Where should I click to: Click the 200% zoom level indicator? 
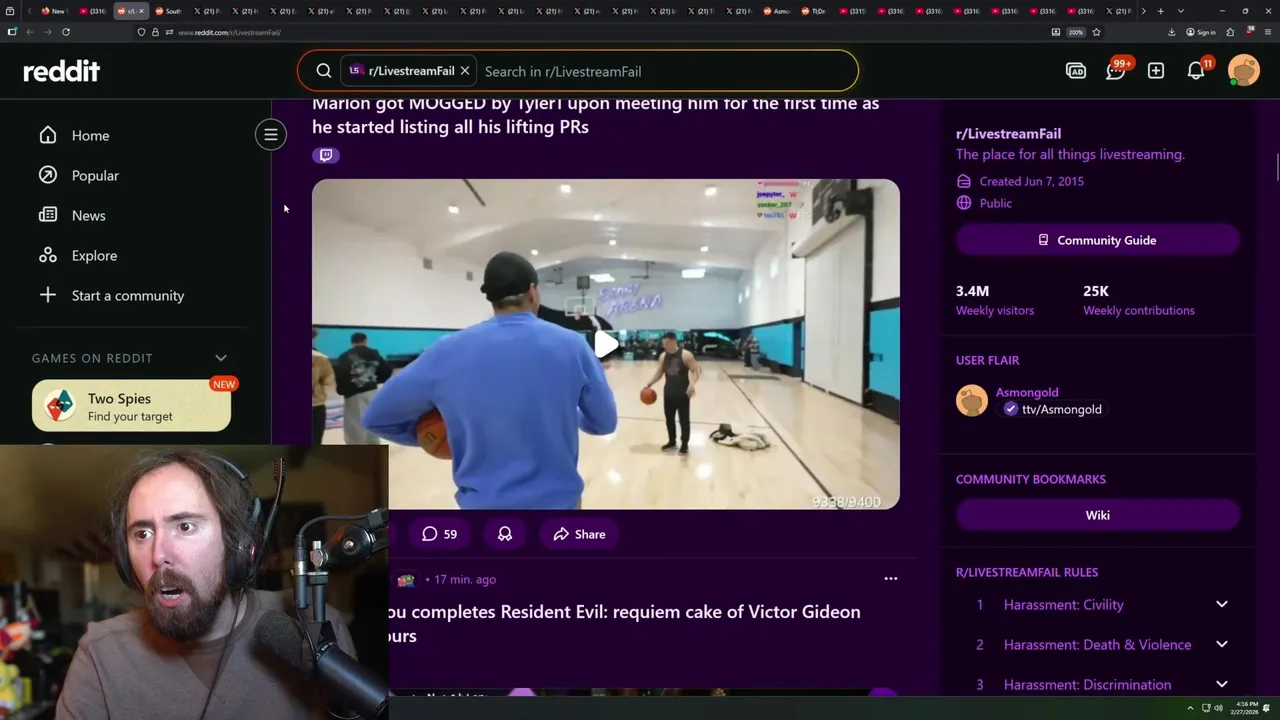(1075, 32)
